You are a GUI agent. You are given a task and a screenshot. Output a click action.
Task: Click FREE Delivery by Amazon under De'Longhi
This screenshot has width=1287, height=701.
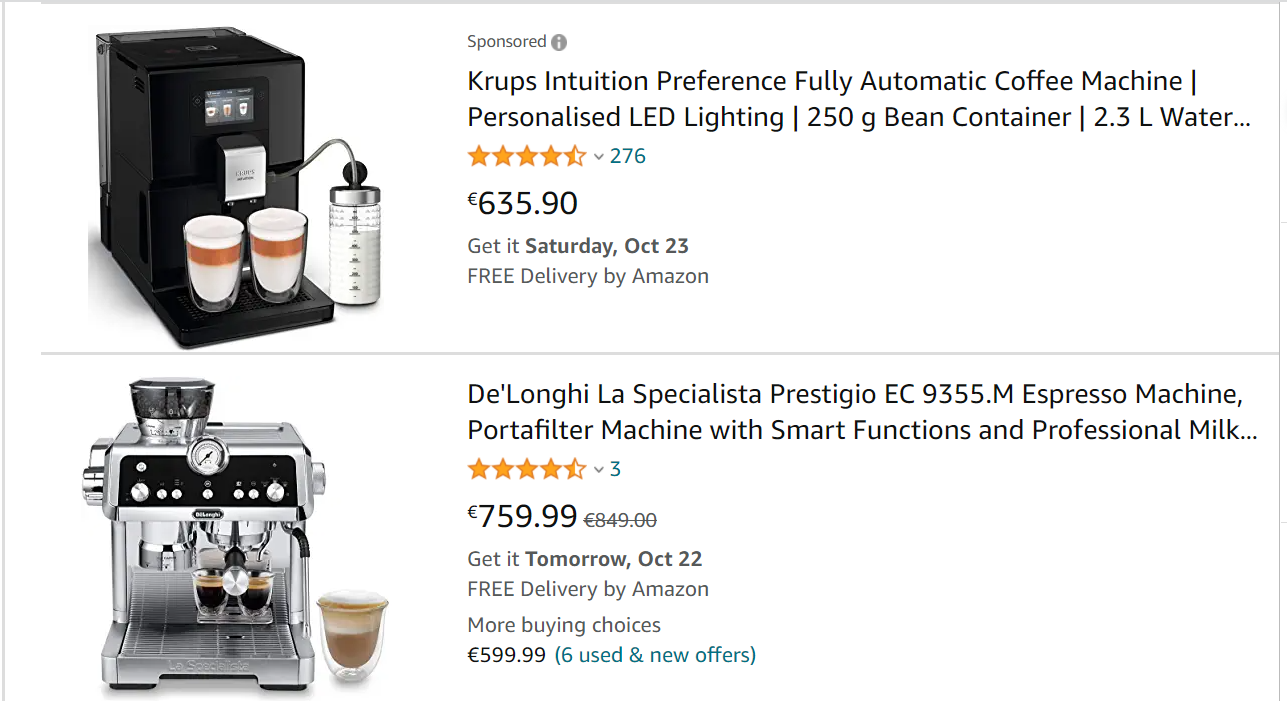coord(588,589)
